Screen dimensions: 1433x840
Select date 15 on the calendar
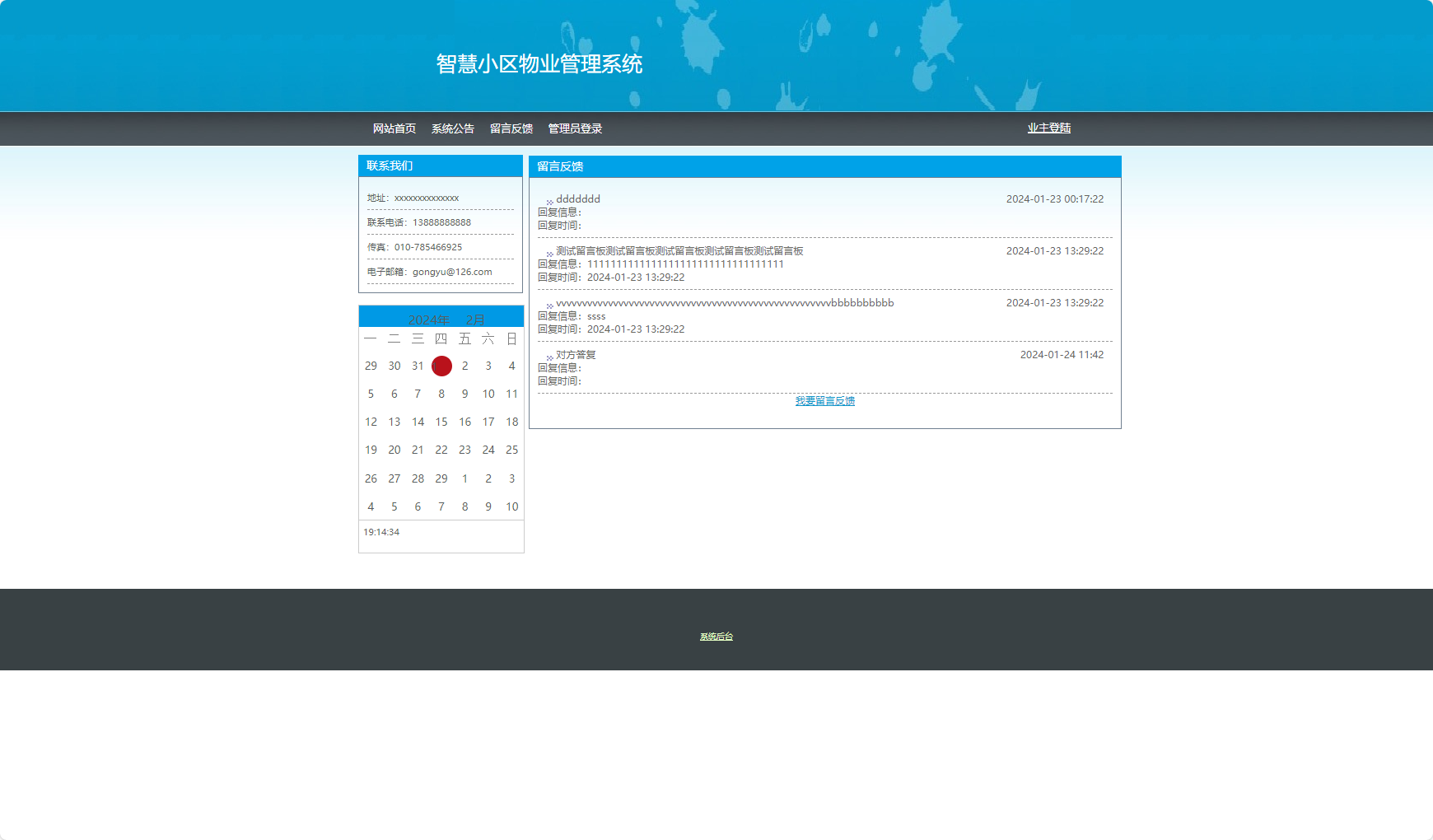coord(441,422)
